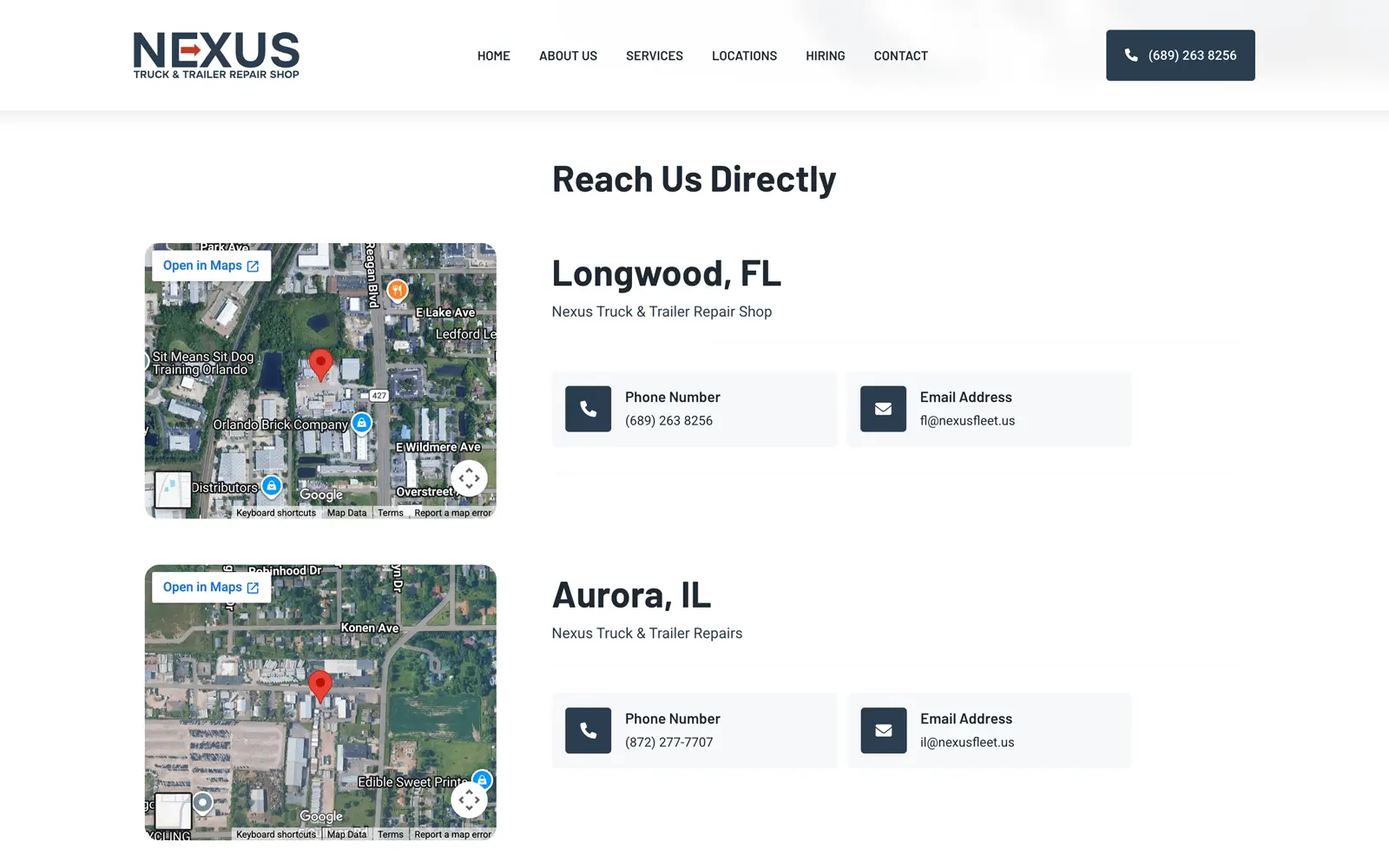Click the restaurant marker on Longwood map
Viewport: 1389px width, 868px height.
[x=397, y=291]
